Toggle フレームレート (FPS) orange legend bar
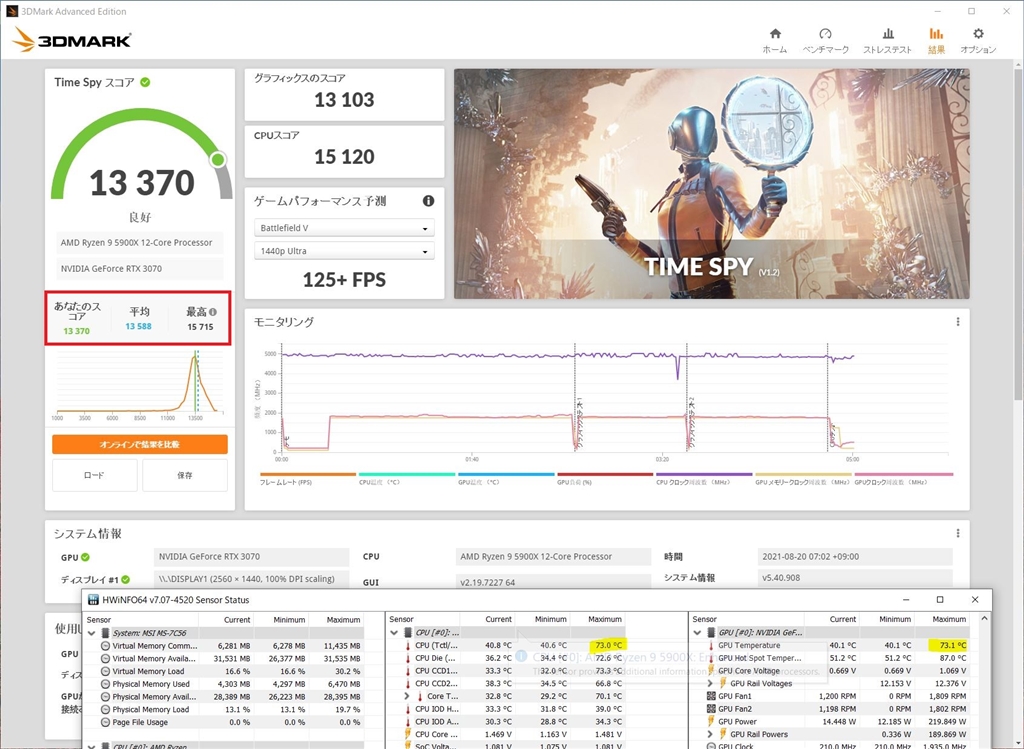The height and width of the screenshot is (749, 1024). [x=308, y=475]
